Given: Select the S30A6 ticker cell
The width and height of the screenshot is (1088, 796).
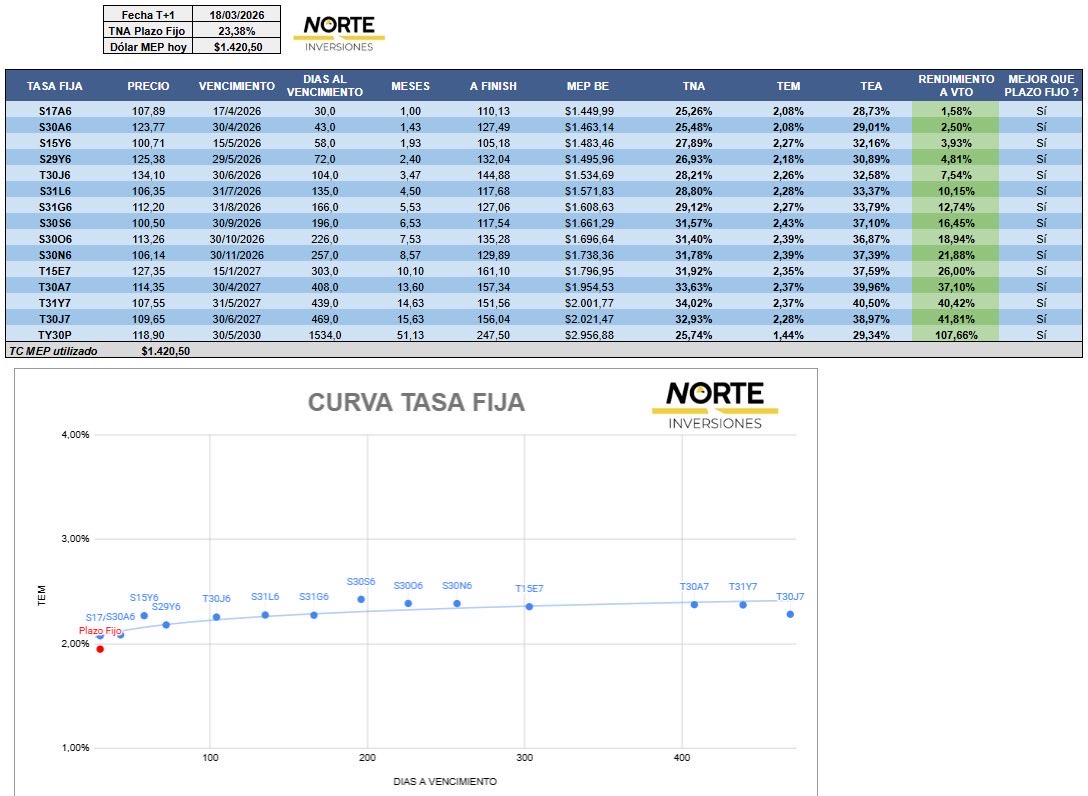Looking at the screenshot, I should point(55,127).
